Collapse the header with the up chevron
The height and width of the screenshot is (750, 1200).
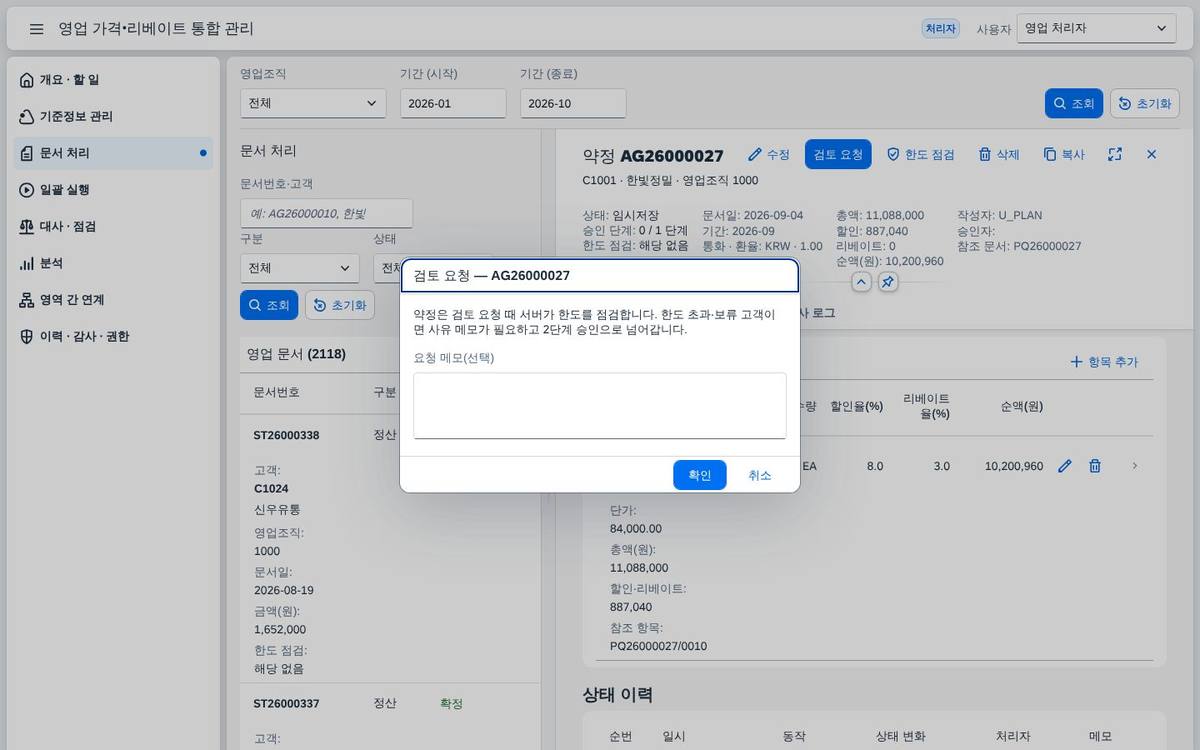861,282
